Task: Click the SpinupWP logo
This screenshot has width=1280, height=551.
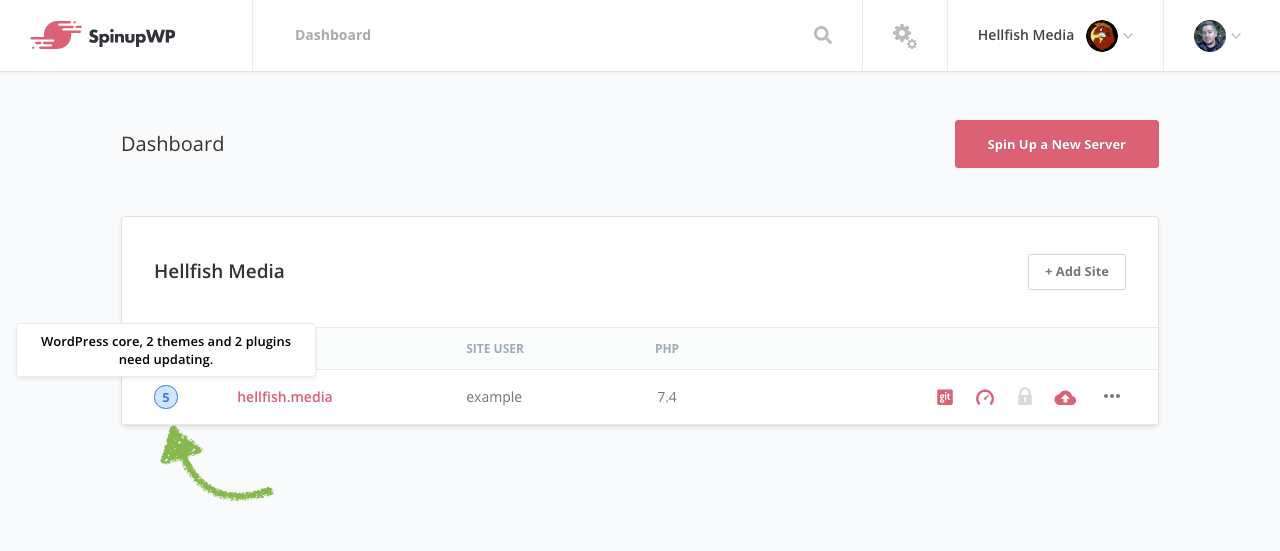Action: [103, 35]
